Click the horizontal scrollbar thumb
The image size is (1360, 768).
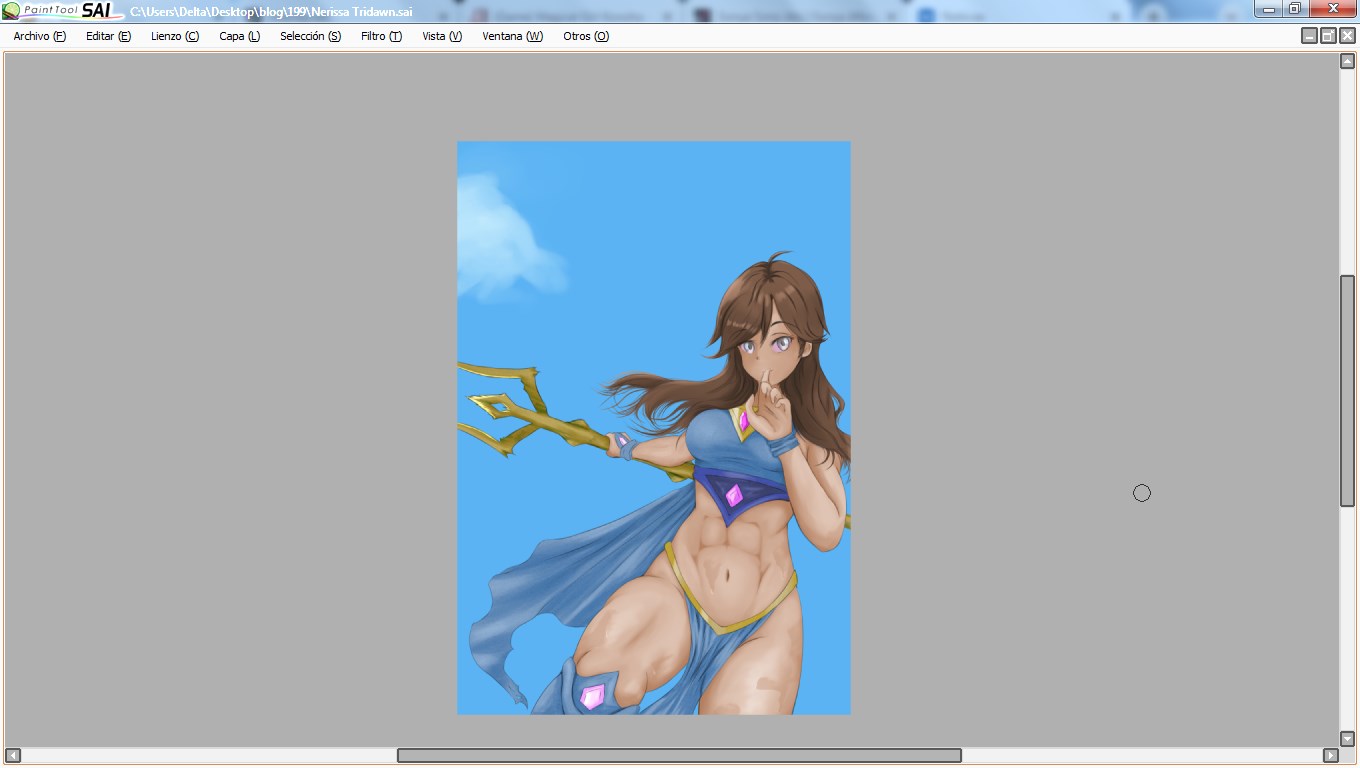point(679,755)
